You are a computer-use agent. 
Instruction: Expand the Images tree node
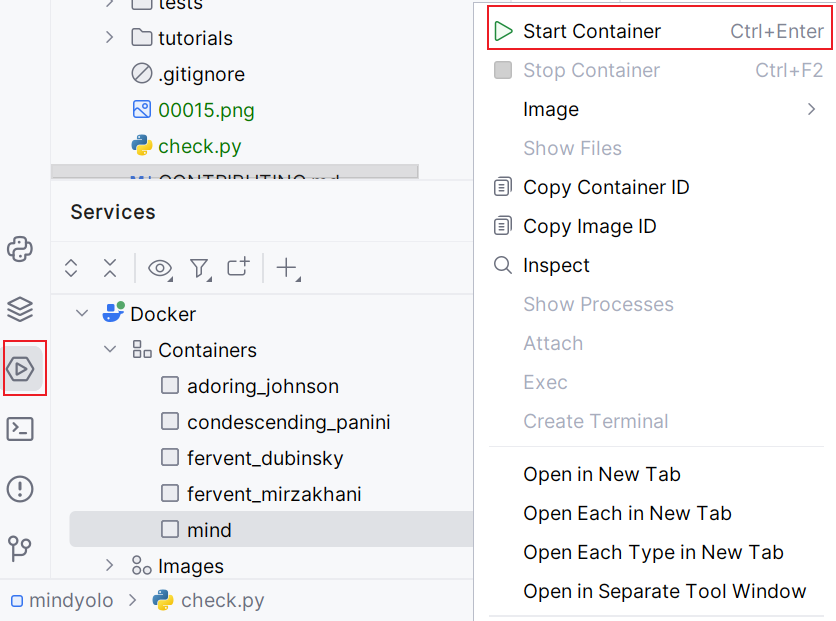point(110,566)
